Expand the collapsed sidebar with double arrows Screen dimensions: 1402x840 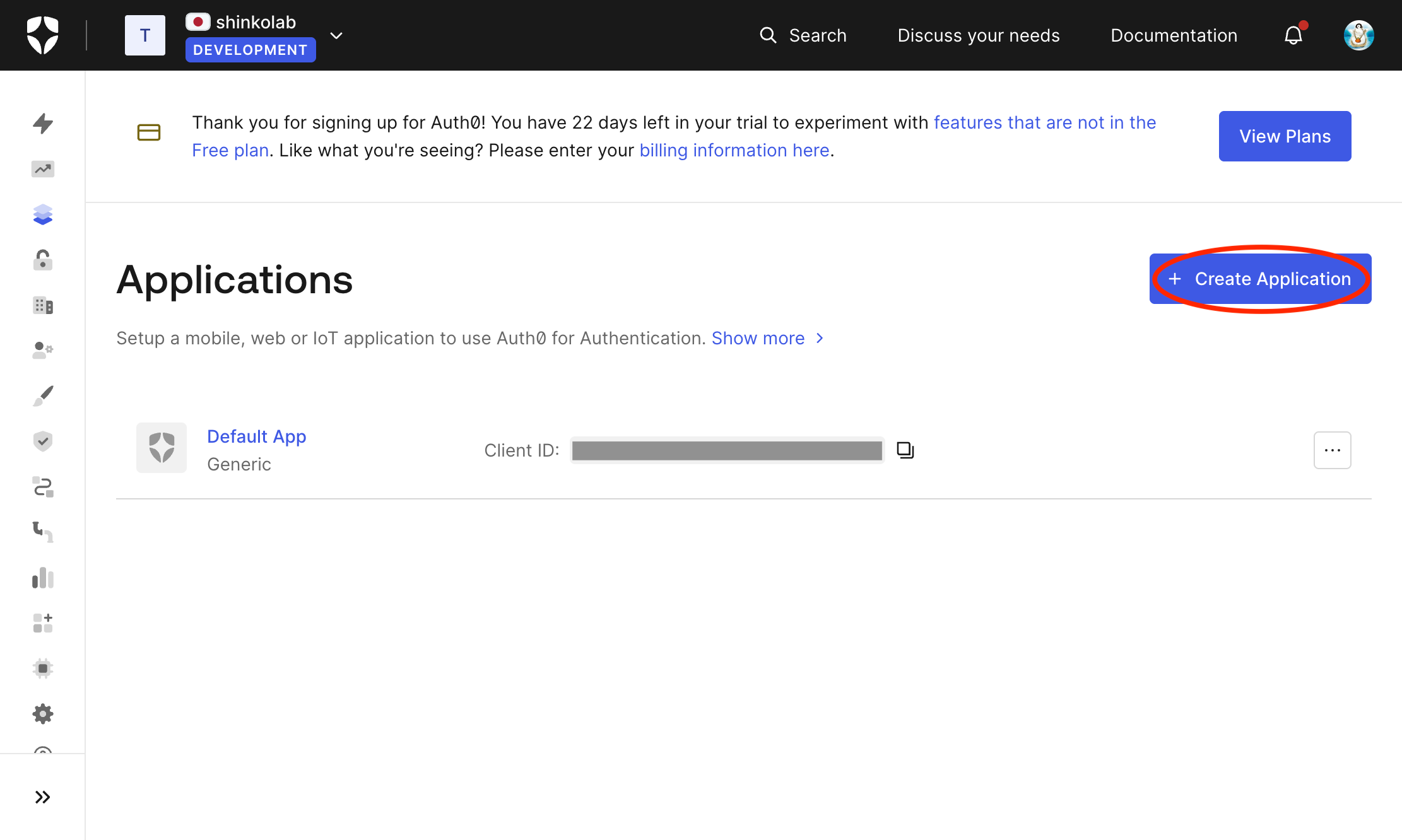[42, 796]
